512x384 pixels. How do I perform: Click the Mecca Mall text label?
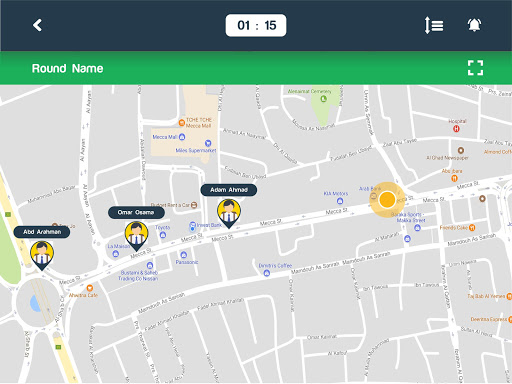tap(164, 137)
